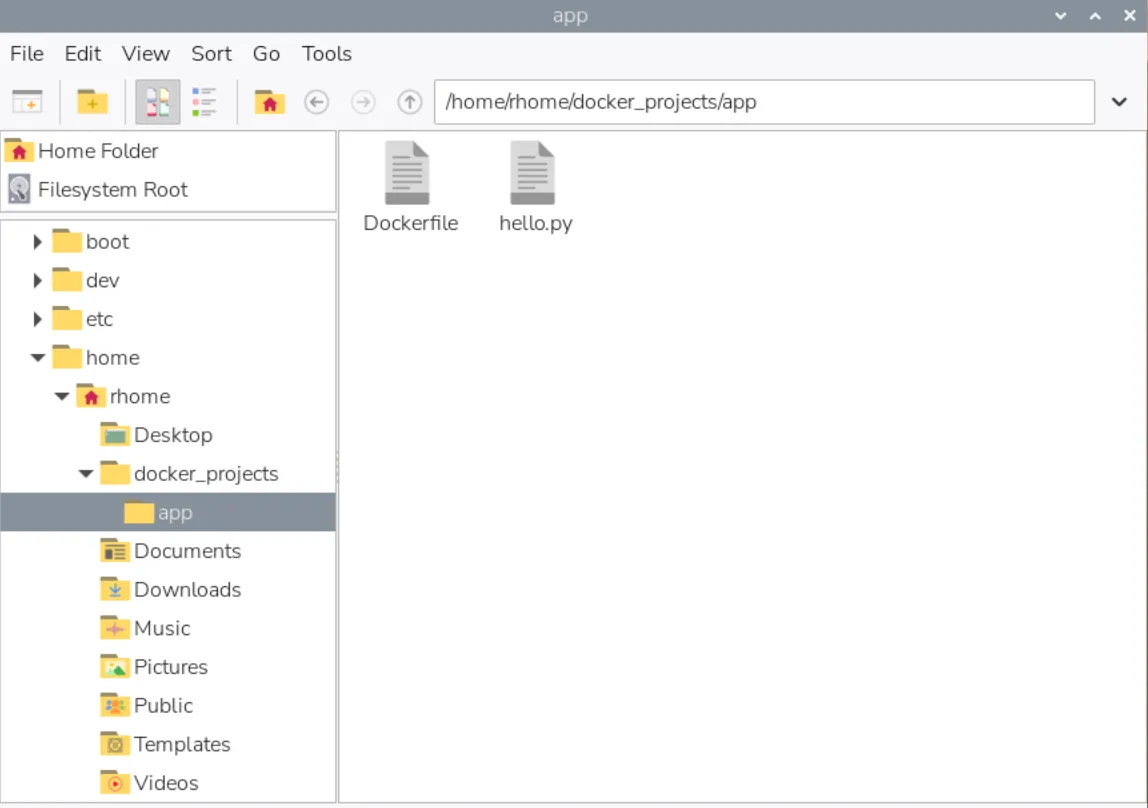1148x808 pixels.
Task: Navigate back with the left arrow
Action: click(316, 102)
